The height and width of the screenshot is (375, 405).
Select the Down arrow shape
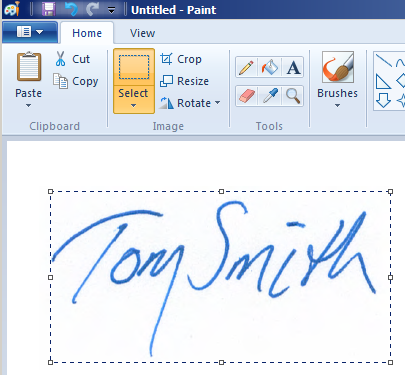(x=383, y=100)
